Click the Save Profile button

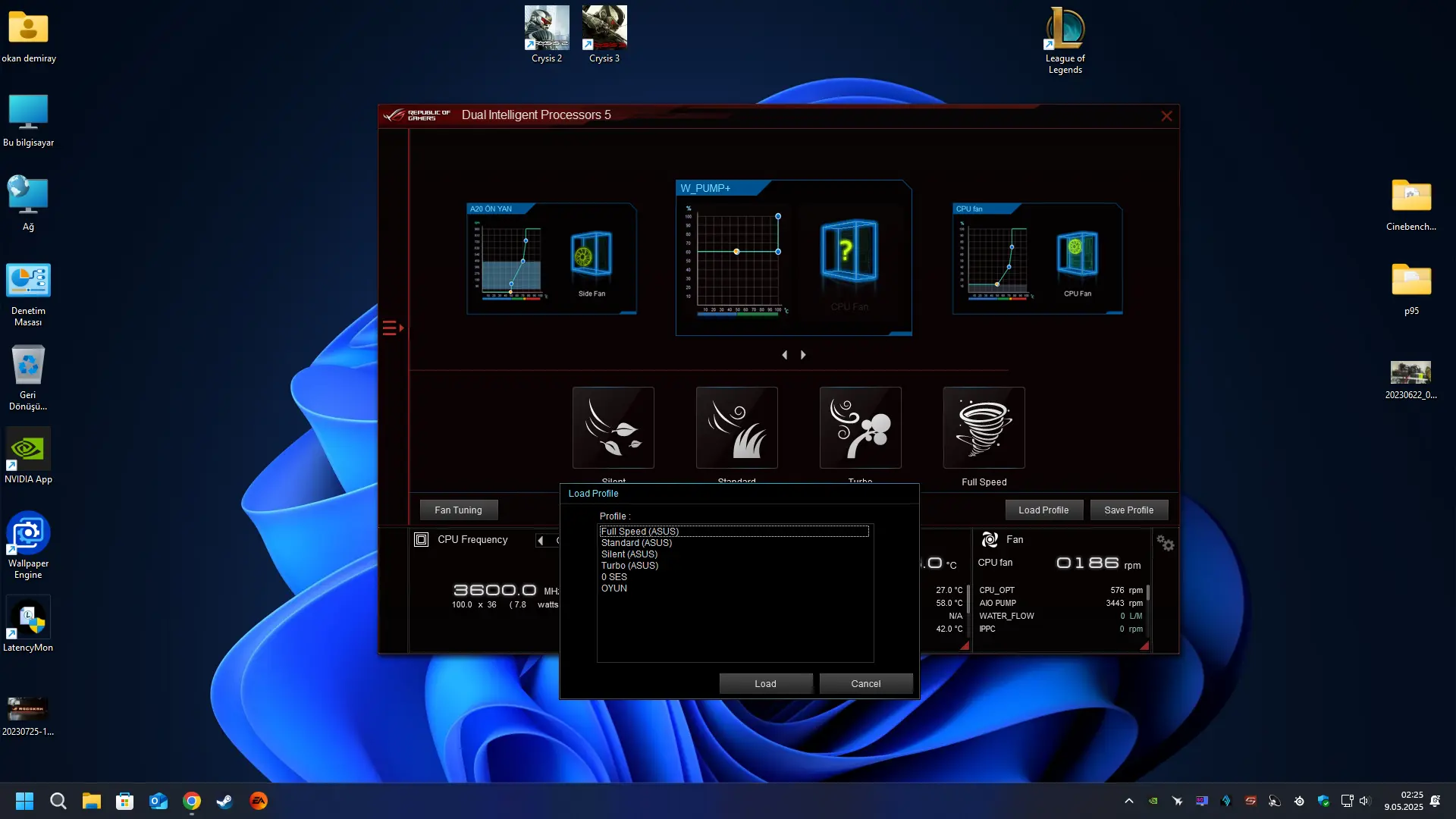coord(1128,510)
